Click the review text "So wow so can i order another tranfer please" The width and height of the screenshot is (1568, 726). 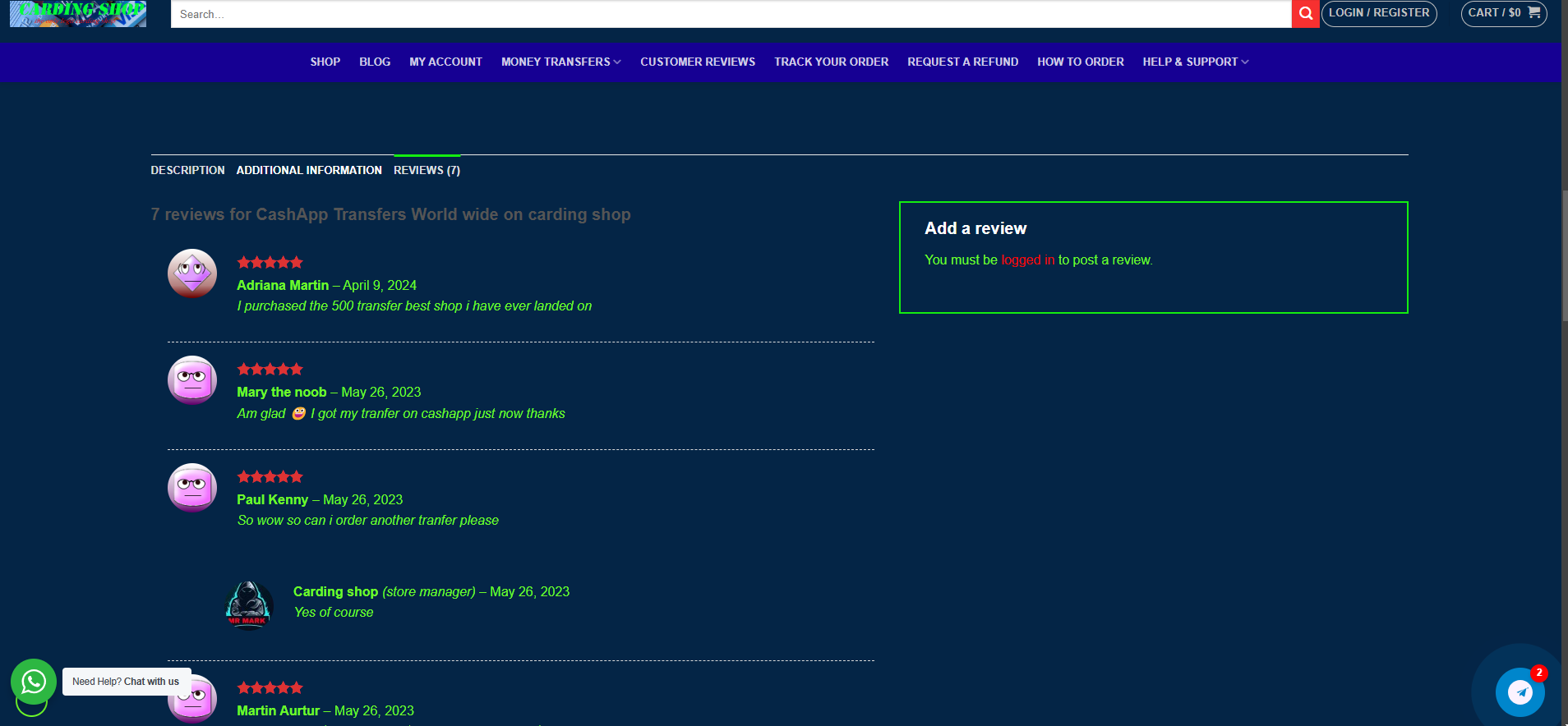click(368, 520)
